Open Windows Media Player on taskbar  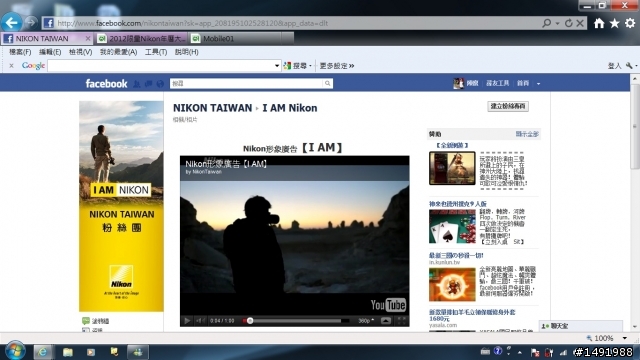(x=91, y=352)
